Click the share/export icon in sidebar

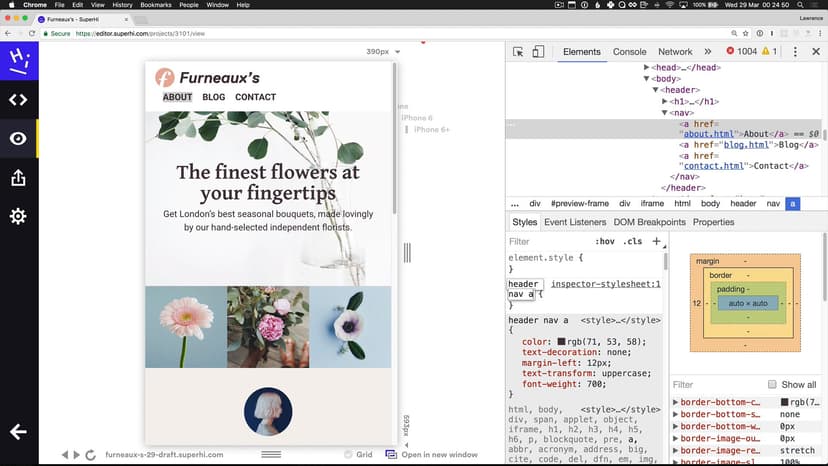[x=18, y=178]
